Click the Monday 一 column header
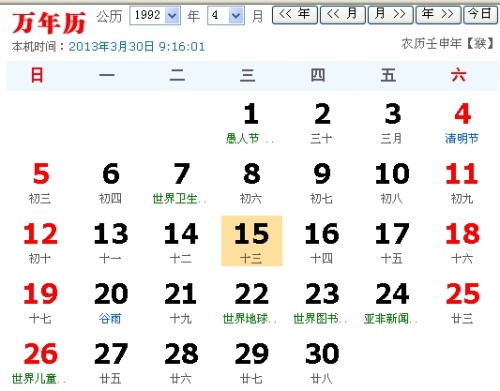Image resolution: width=500 pixels, height=391 pixels. [107, 75]
